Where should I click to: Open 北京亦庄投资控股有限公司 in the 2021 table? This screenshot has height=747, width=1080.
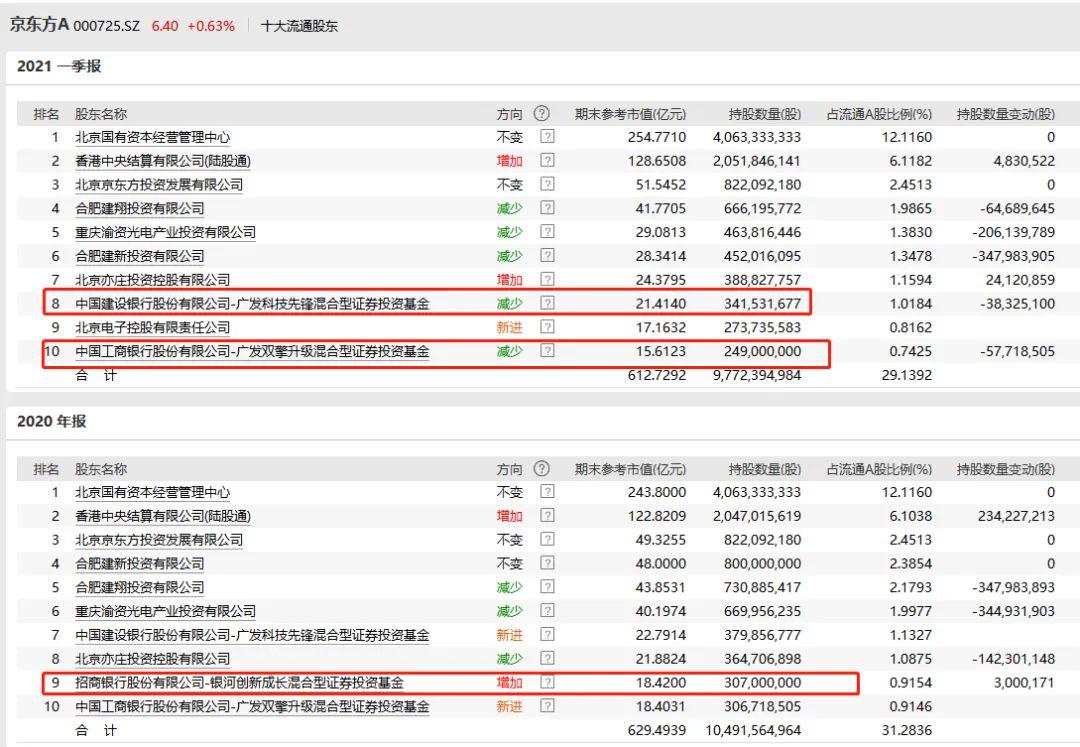(152, 280)
